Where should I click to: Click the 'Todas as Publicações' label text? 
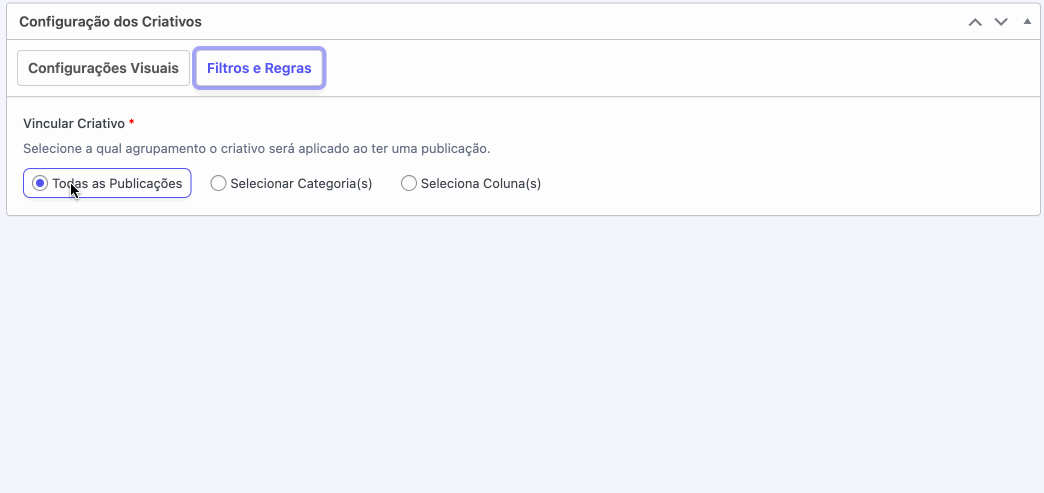(x=117, y=184)
